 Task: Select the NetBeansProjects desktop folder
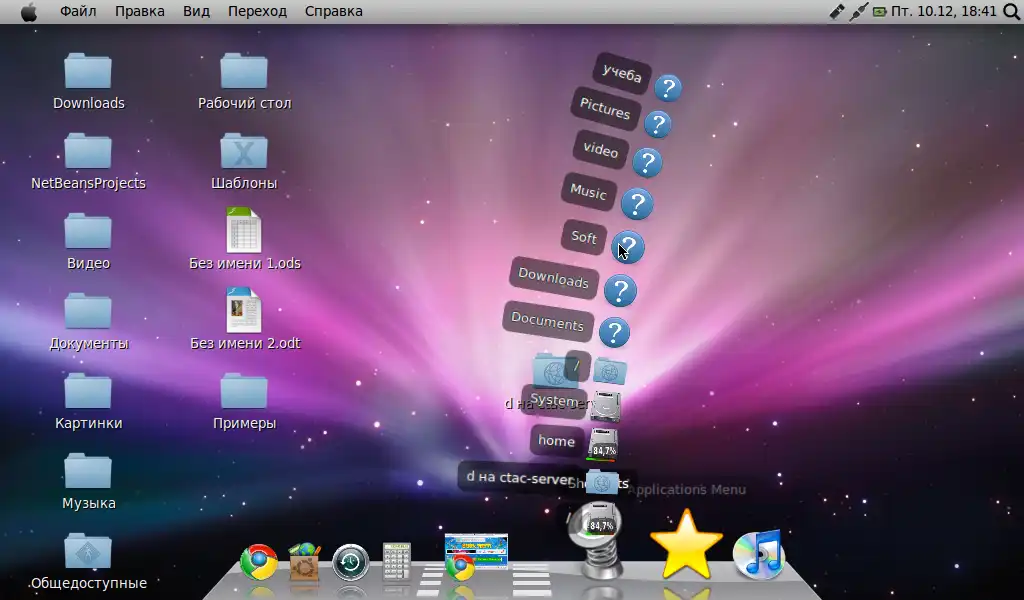point(88,151)
